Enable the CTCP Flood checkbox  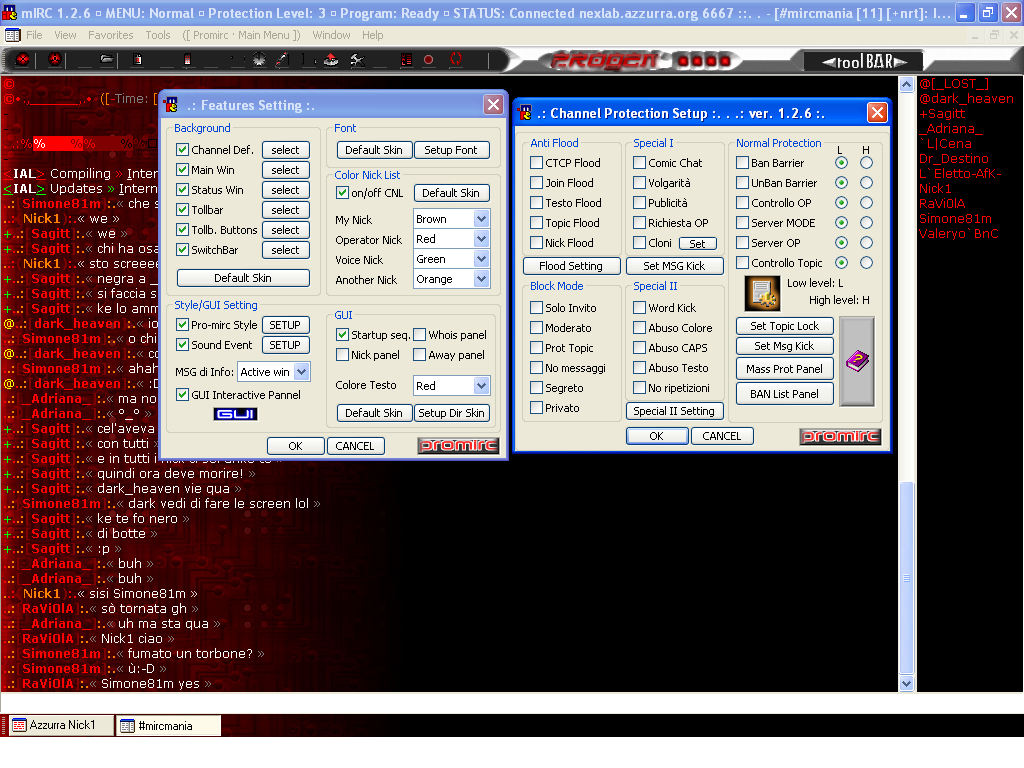pyautogui.click(x=537, y=163)
